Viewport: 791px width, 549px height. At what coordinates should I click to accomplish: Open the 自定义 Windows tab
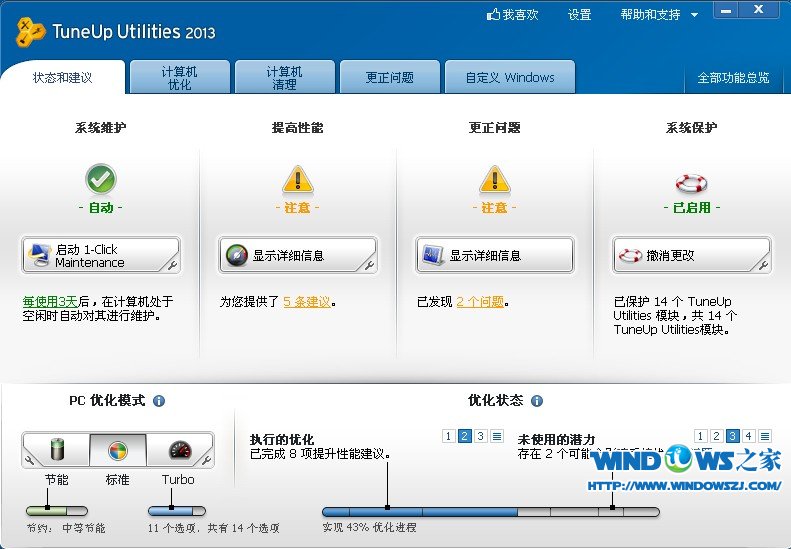point(509,78)
